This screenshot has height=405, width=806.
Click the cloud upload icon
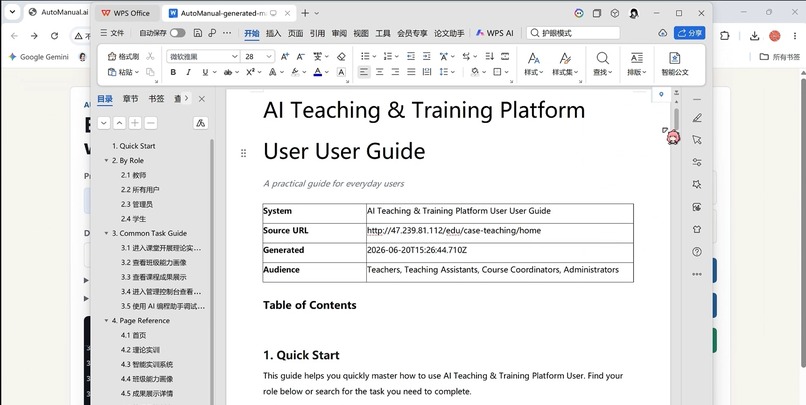[663, 33]
